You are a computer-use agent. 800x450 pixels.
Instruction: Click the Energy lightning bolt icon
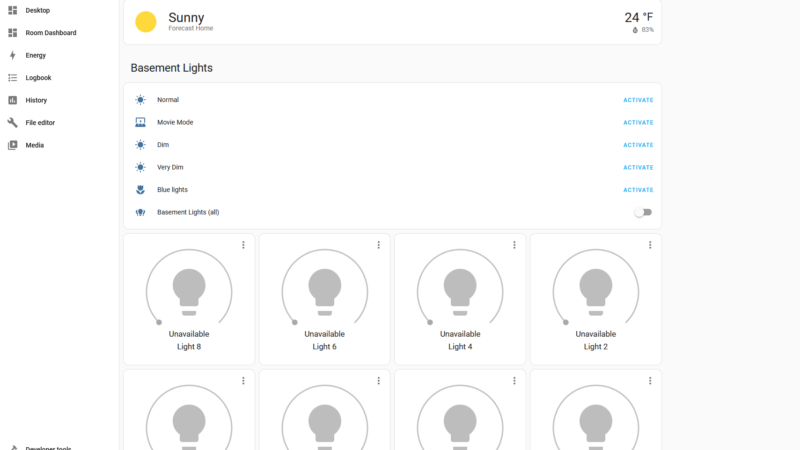click(x=13, y=55)
